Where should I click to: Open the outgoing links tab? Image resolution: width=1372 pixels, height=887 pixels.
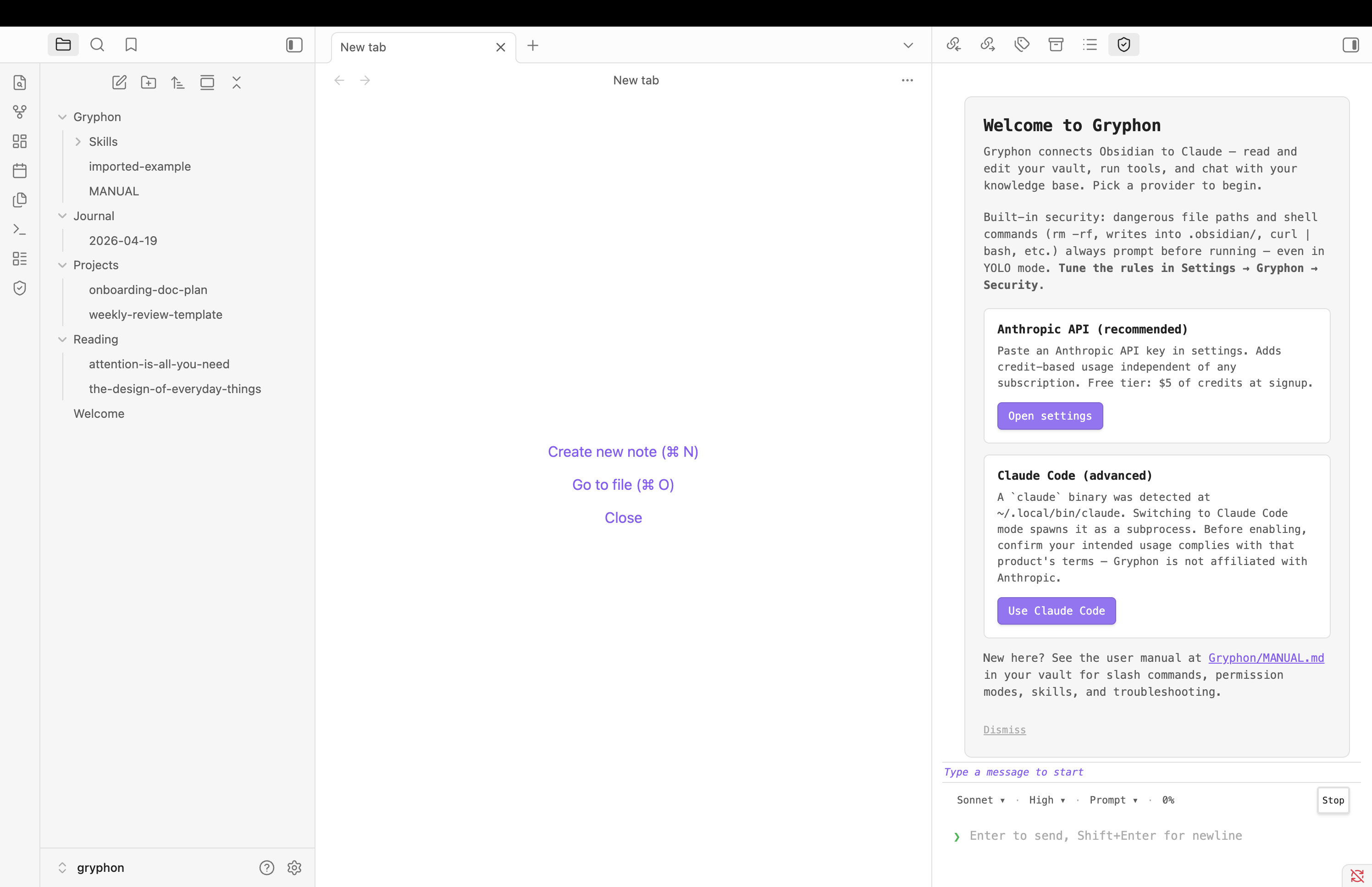click(x=988, y=44)
